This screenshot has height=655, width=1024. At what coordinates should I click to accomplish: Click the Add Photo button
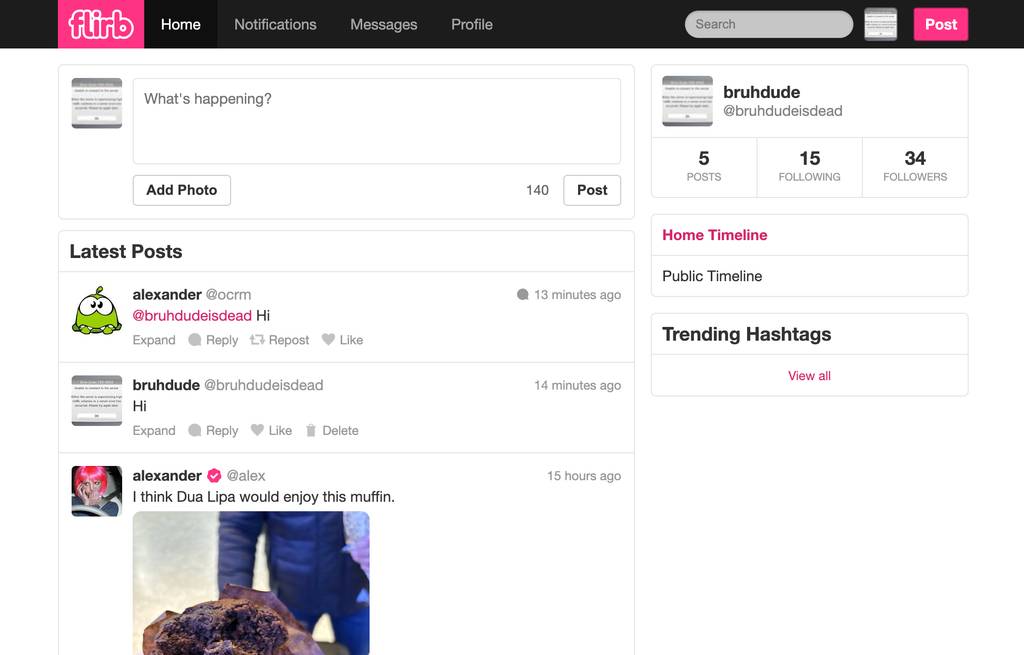point(182,190)
